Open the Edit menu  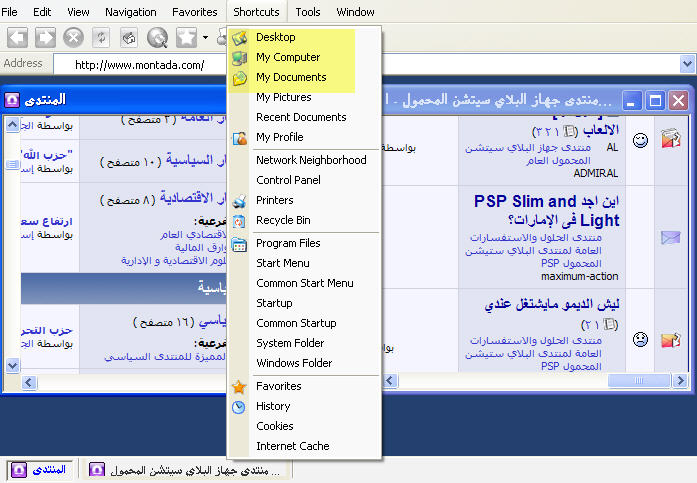coord(42,12)
